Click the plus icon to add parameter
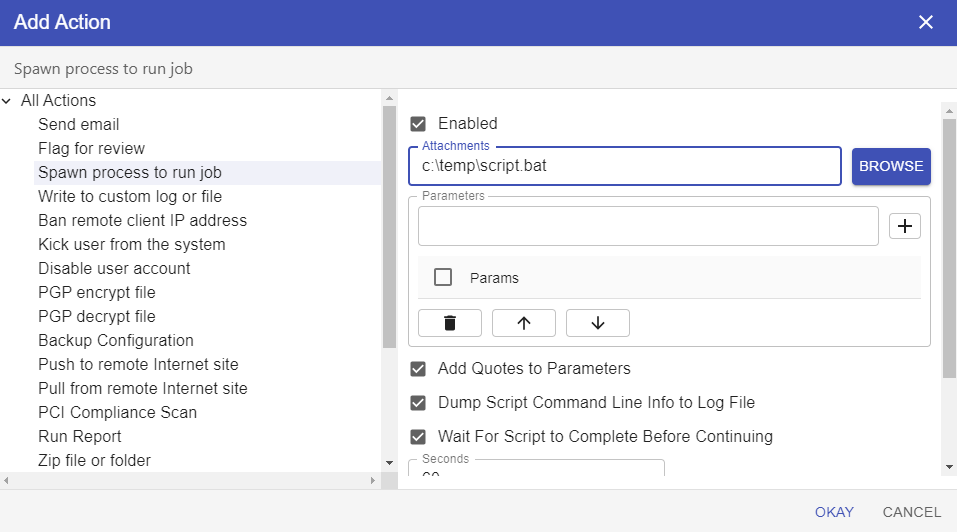The width and height of the screenshot is (957, 532). [x=905, y=226]
